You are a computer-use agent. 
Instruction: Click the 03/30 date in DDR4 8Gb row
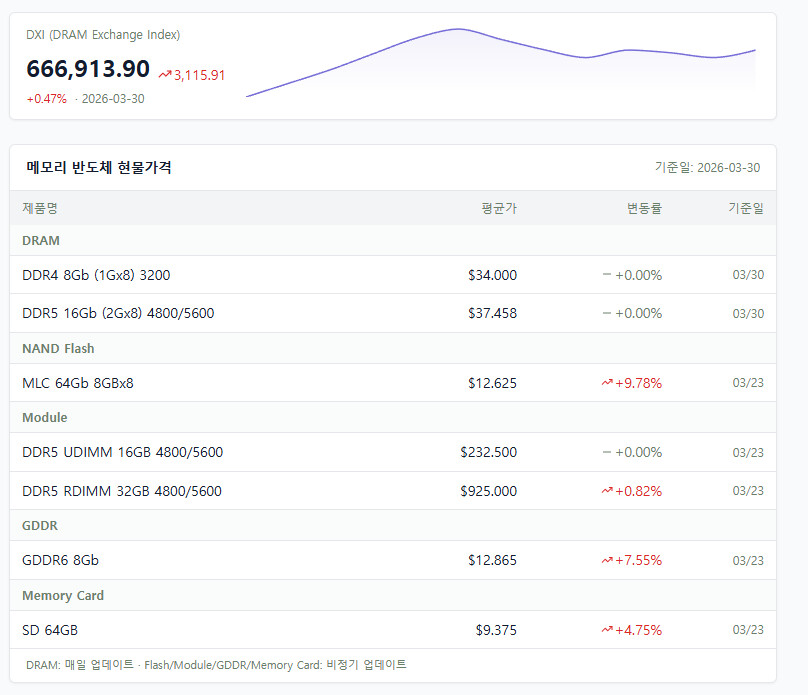pos(748,275)
